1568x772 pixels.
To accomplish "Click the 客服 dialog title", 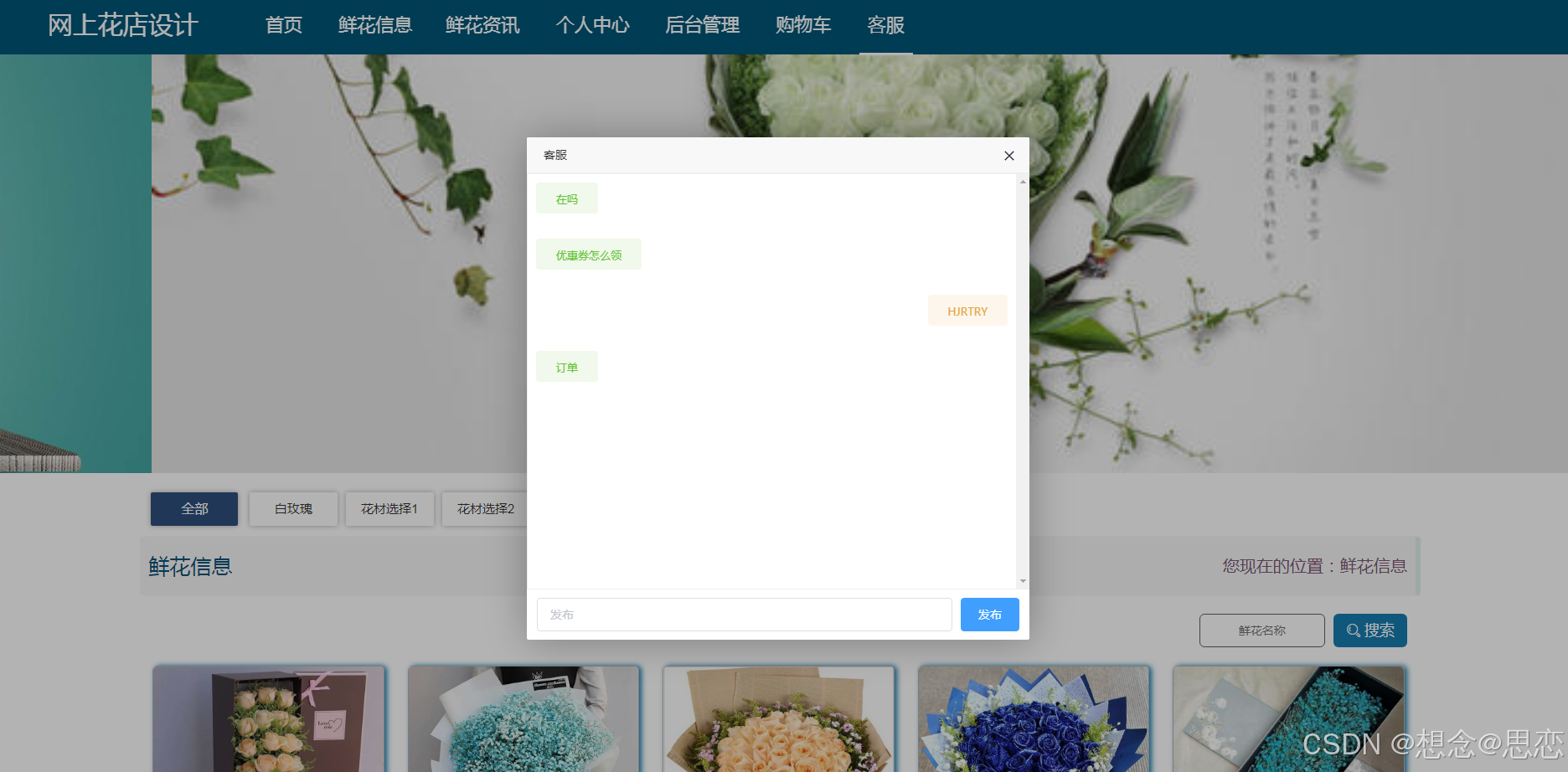I will [555, 155].
